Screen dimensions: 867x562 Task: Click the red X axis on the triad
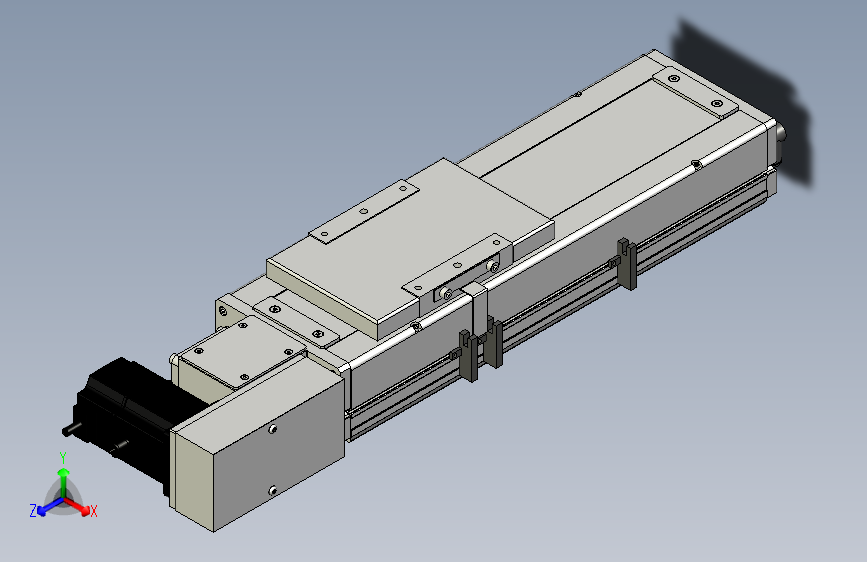click(77, 506)
